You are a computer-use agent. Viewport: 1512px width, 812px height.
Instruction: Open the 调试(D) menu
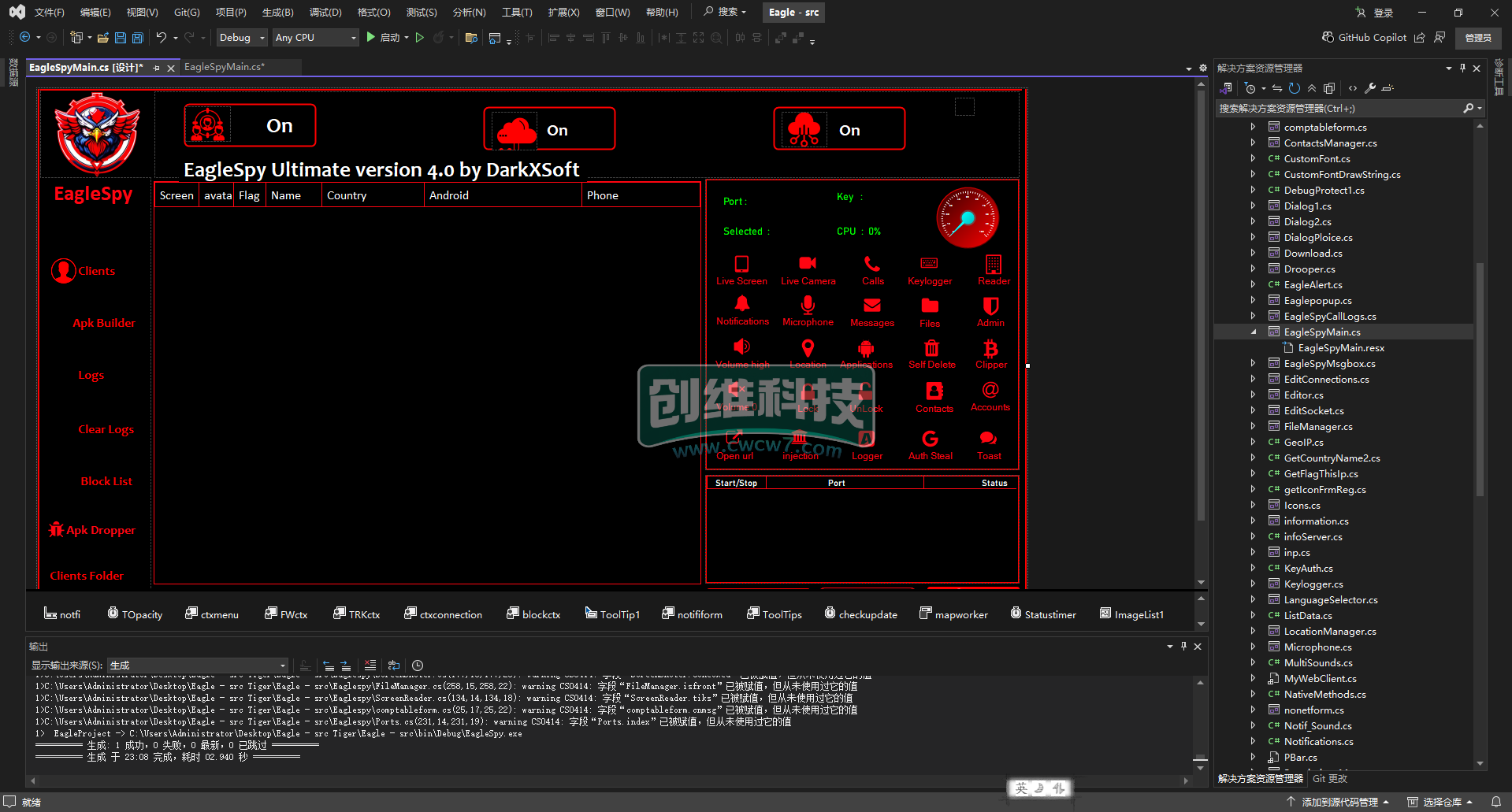[x=325, y=13]
